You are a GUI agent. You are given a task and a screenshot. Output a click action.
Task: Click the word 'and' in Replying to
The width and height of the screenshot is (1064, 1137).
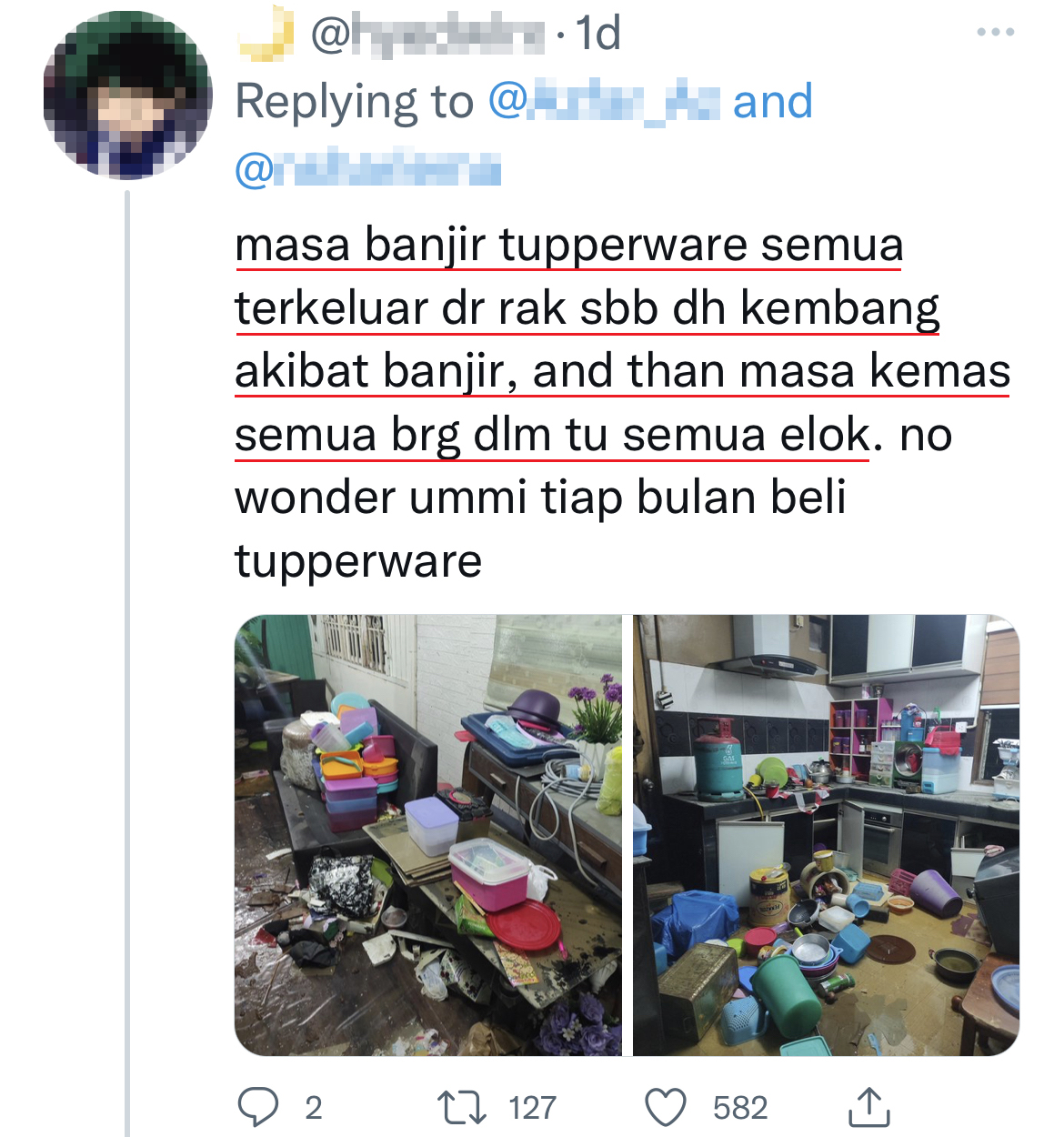tap(773, 101)
